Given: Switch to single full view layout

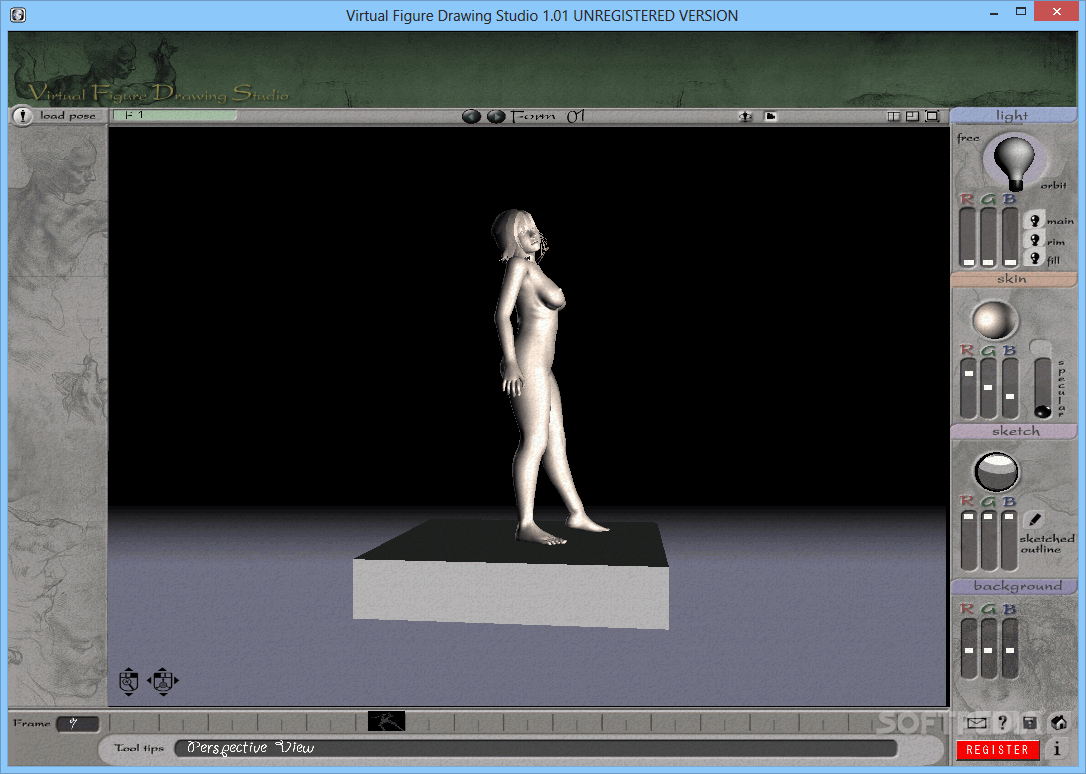Looking at the screenshot, I should 932,116.
